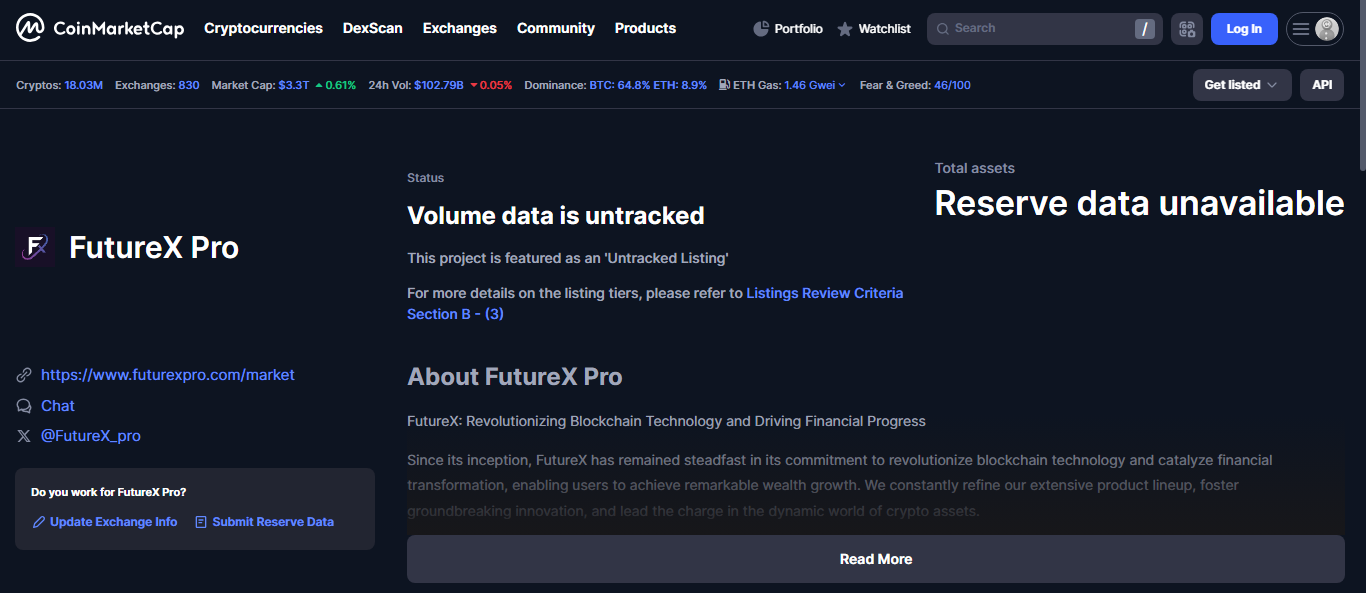Image resolution: width=1366 pixels, height=593 pixels.
Task: Open the Watchlist star icon
Action: click(x=845, y=29)
